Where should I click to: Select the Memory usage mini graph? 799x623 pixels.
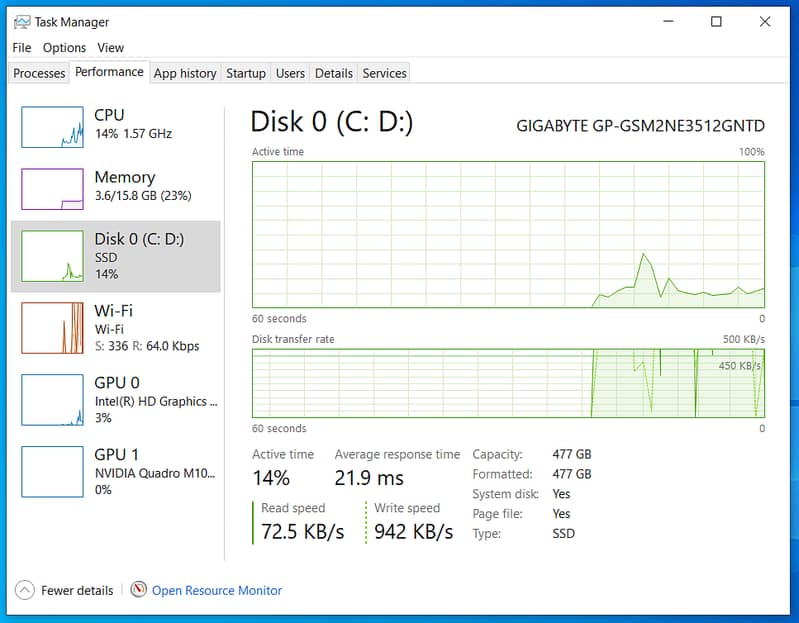(52, 189)
